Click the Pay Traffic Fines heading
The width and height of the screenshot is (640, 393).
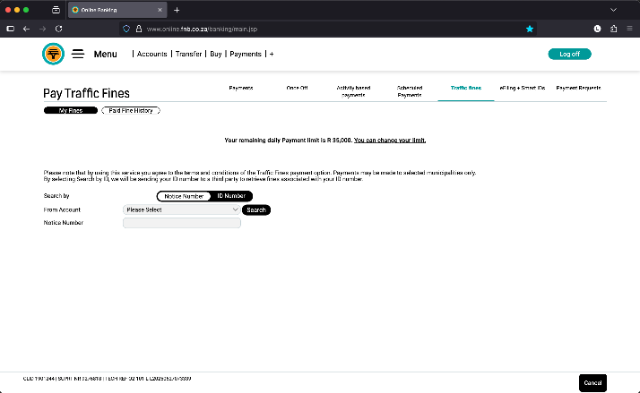pyautogui.click(x=86, y=93)
